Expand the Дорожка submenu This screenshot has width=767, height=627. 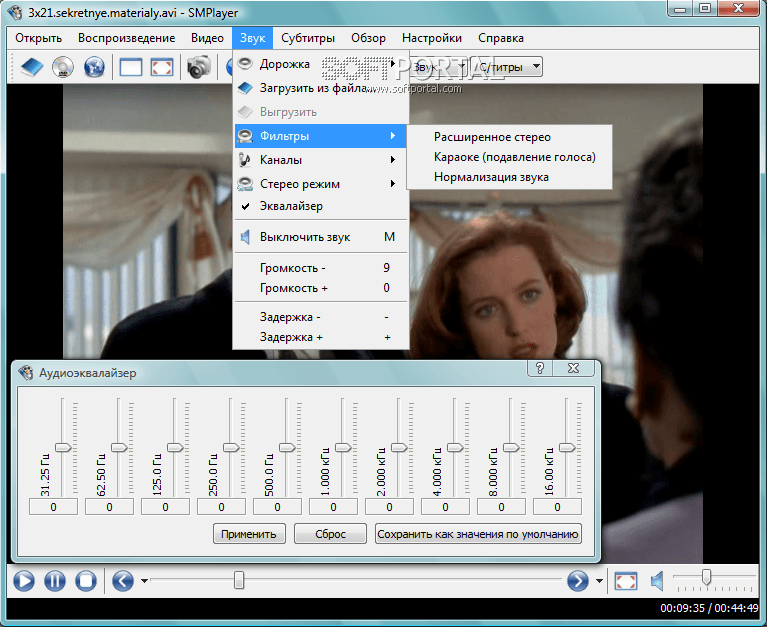[x=321, y=64]
